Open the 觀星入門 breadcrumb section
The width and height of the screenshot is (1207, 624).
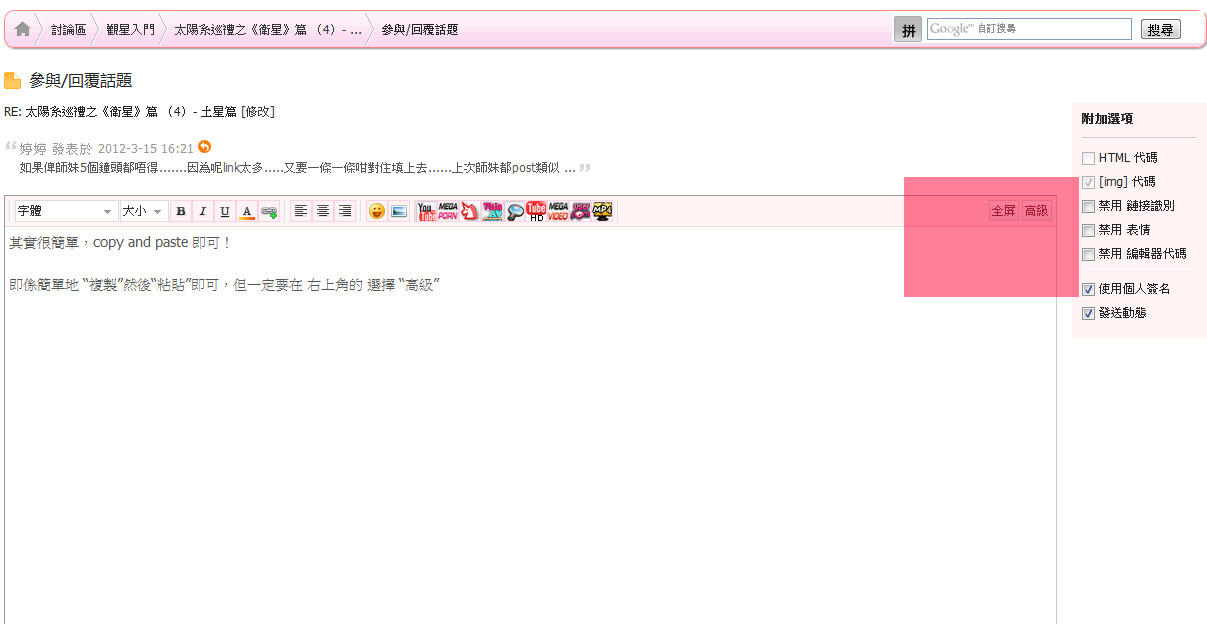(131, 29)
